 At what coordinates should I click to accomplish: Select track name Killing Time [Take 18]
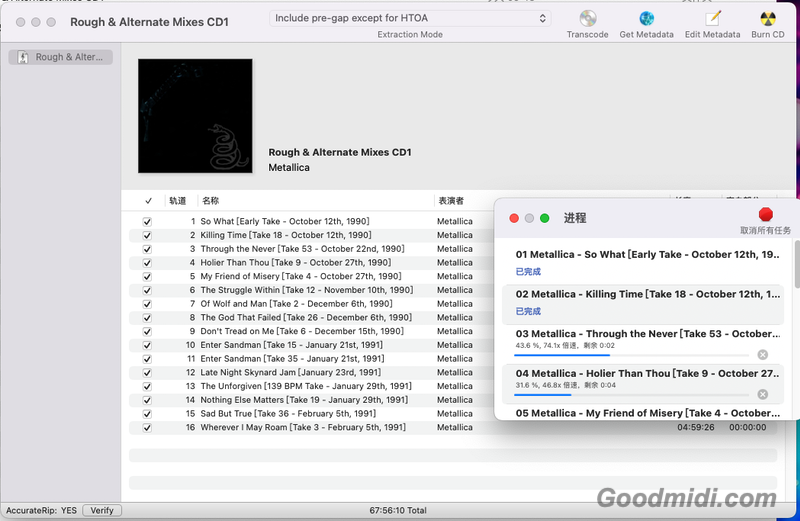(x=286, y=235)
